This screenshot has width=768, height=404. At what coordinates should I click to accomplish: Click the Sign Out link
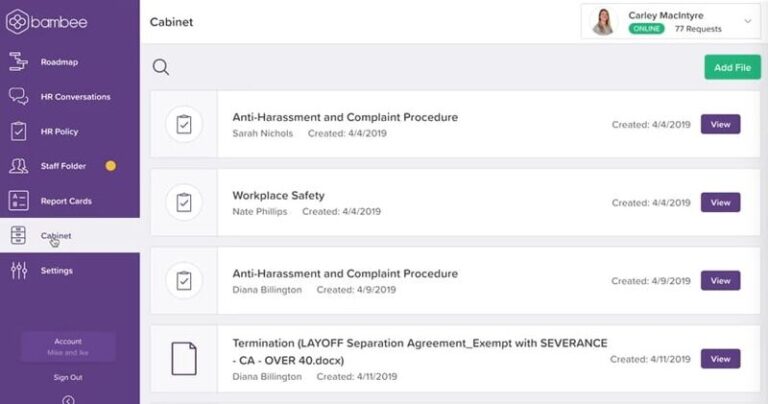point(68,377)
